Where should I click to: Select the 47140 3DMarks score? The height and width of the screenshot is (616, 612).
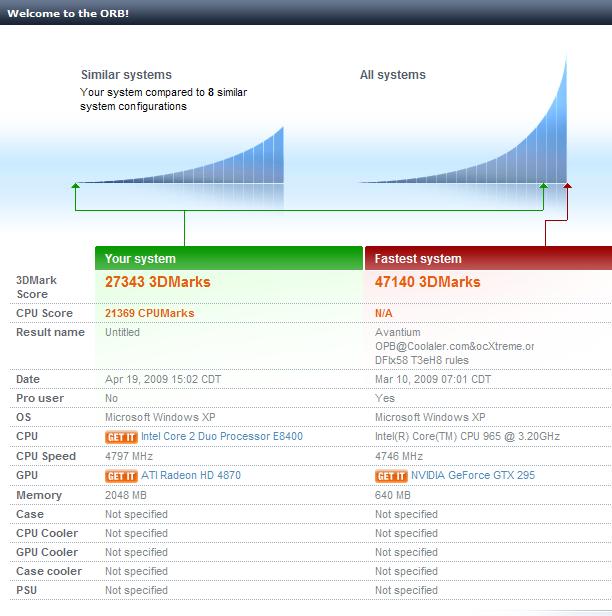pyautogui.click(x=427, y=282)
